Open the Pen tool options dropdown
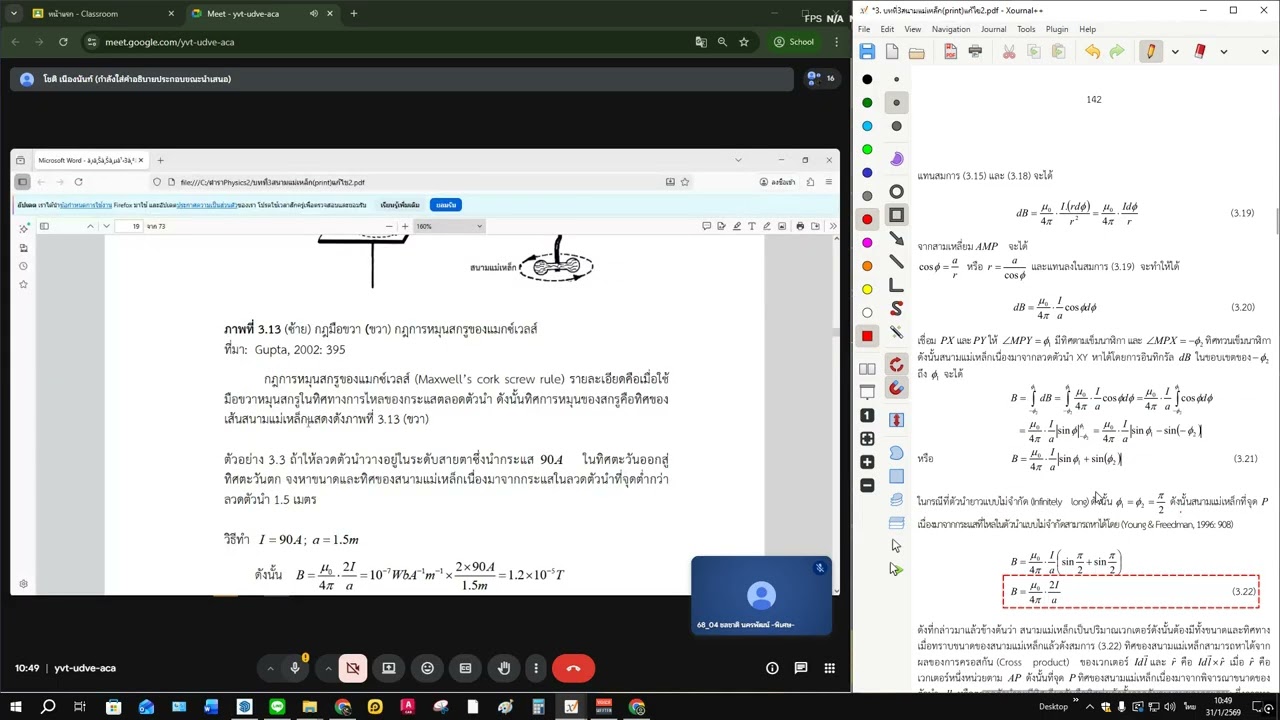1280x720 pixels. click(1175, 52)
